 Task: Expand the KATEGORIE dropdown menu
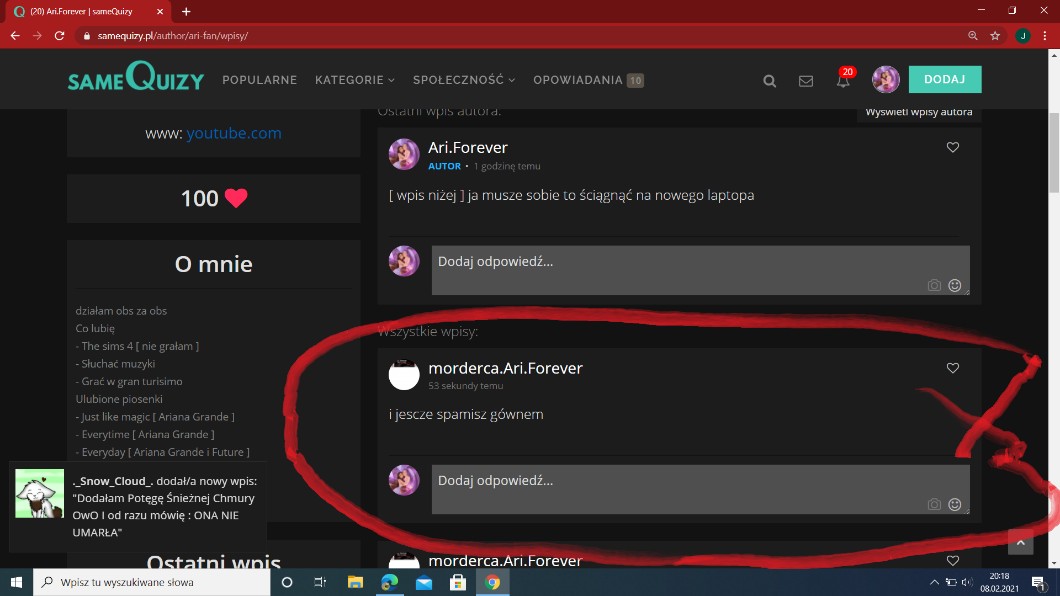tap(354, 80)
